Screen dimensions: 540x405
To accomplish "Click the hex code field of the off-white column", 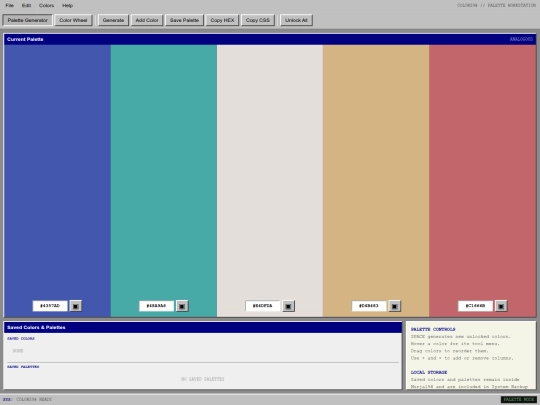I will (x=262, y=306).
